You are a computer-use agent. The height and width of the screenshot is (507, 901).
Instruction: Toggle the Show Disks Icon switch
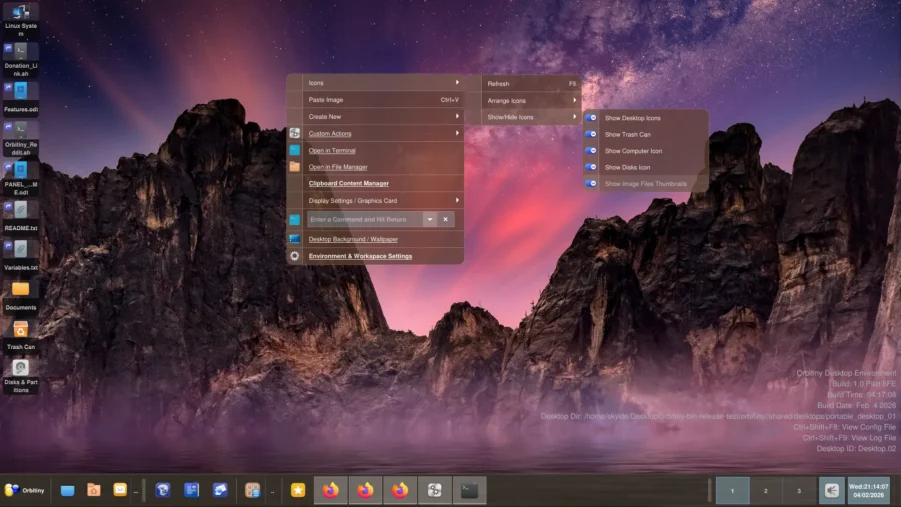(591, 167)
